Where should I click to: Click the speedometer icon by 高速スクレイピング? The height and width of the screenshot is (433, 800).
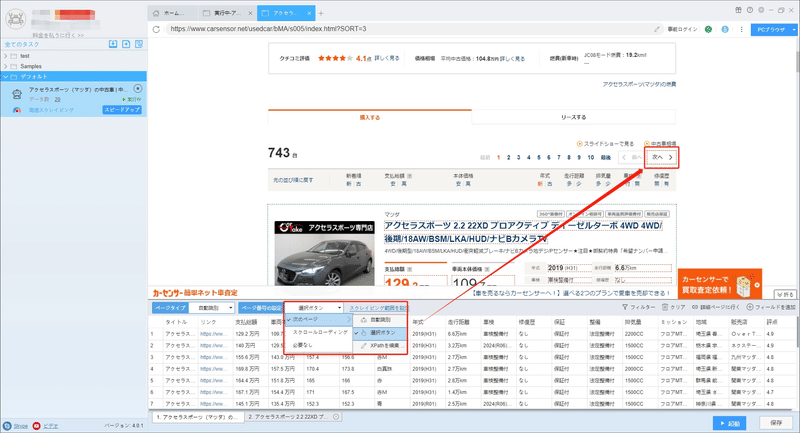(x=17, y=110)
